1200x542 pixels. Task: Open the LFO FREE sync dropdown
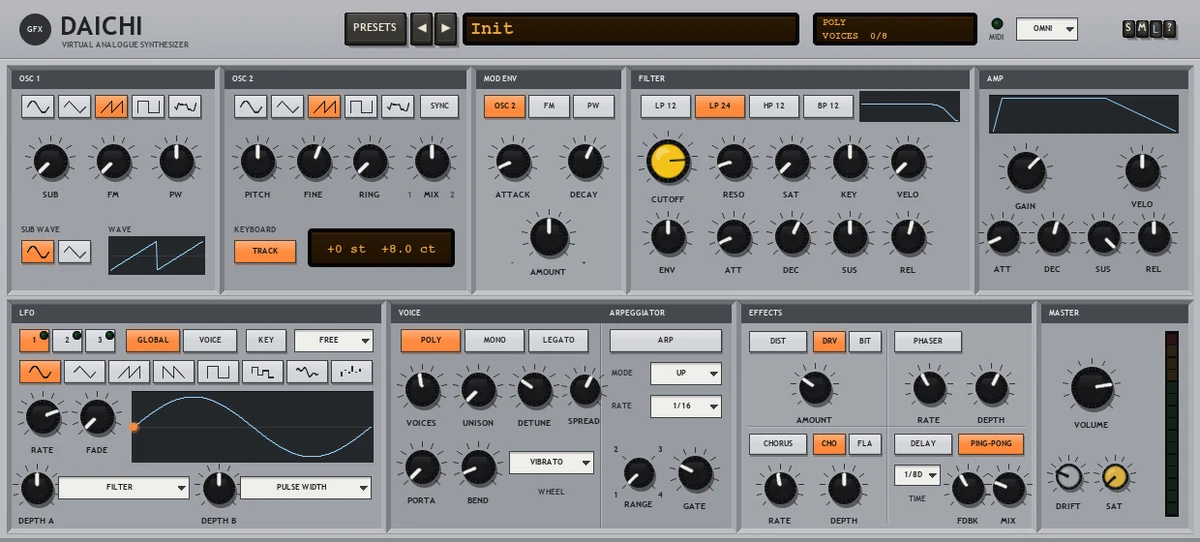coord(333,340)
